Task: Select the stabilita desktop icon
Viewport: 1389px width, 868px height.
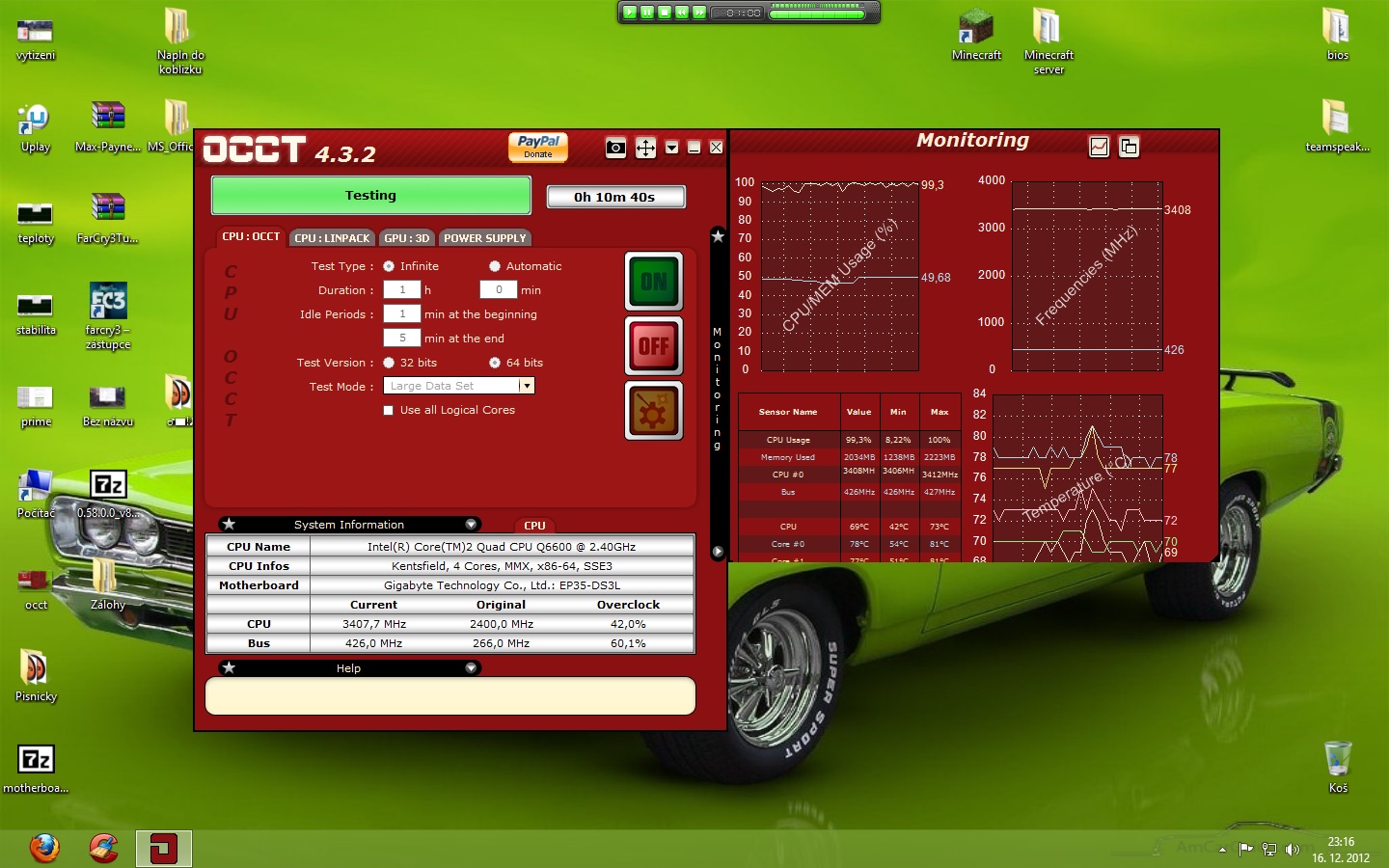Action: pyautogui.click(x=36, y=314)
